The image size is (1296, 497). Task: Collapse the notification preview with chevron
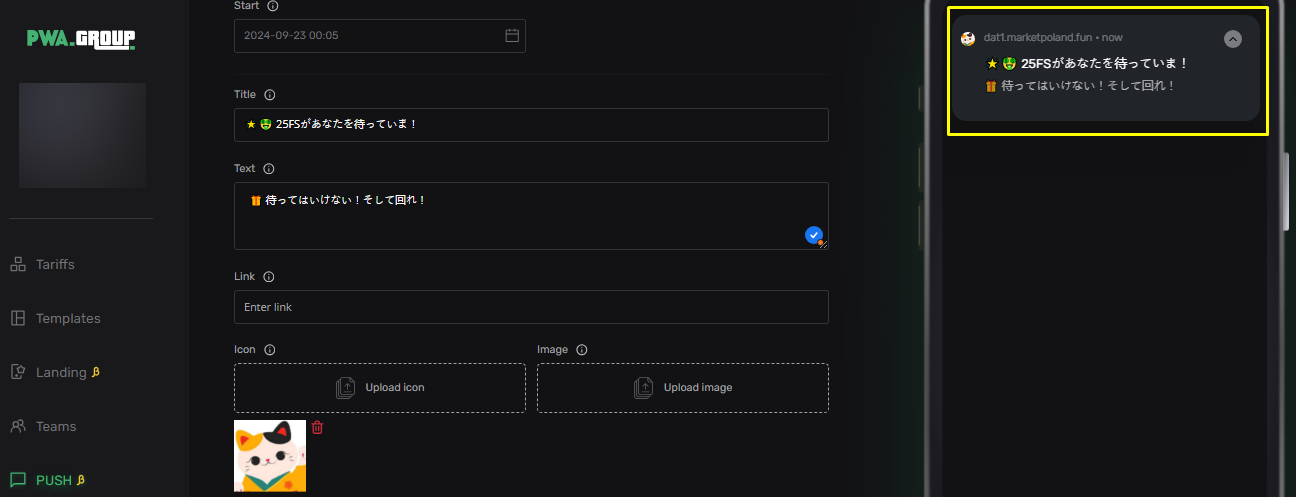[x=1233, y=39]
